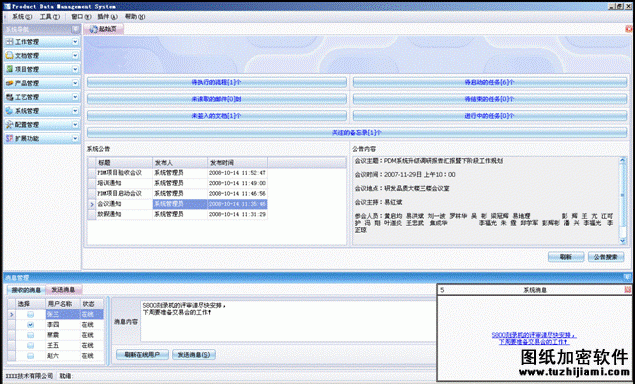Viewport: 635px width, 384px height.
Task: Click the pin icon in 系统导航 header
Action: (75, 29)
